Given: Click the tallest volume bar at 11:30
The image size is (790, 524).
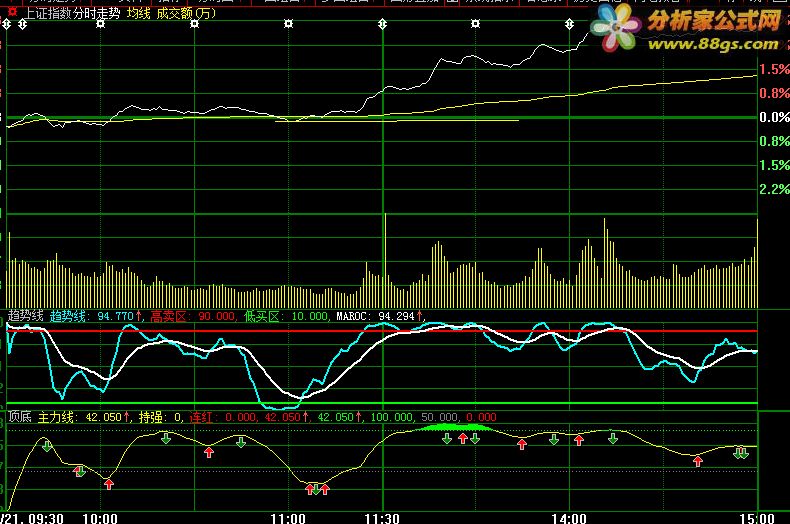Looking at the screenshot, I should 385,260.
